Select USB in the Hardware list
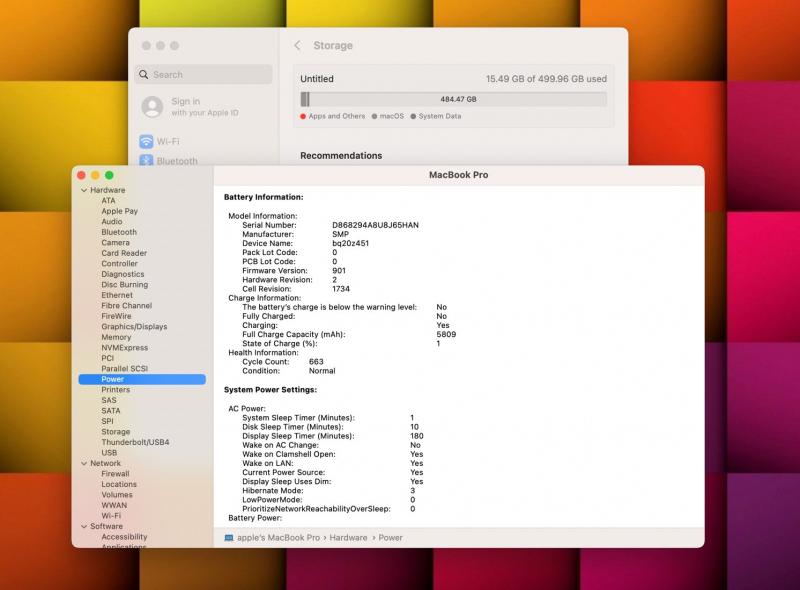 (x=109, y=453)
